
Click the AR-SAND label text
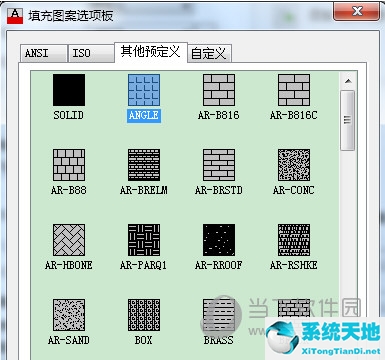[69, 340]
